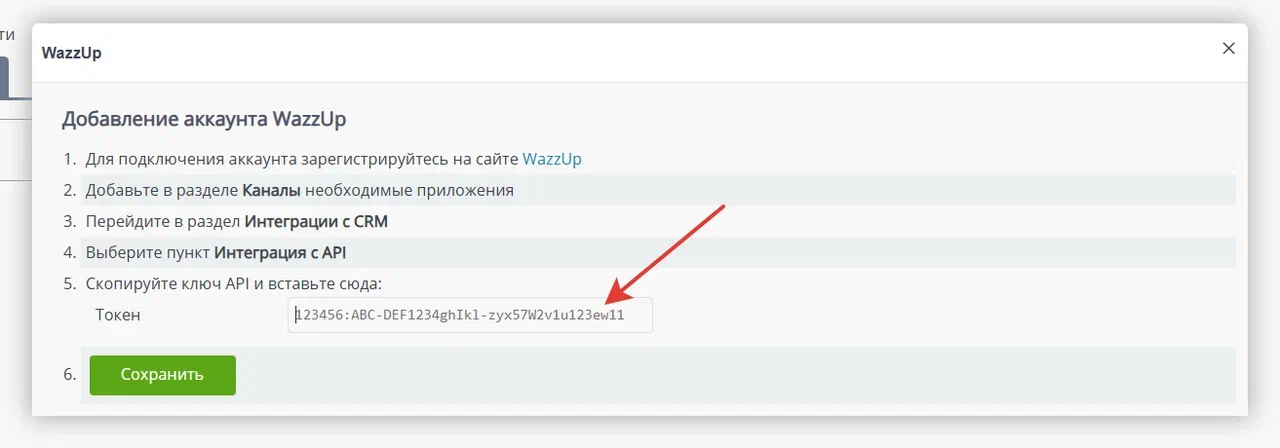Click the WazzUp dialog title bar text

tap(71, 53)
